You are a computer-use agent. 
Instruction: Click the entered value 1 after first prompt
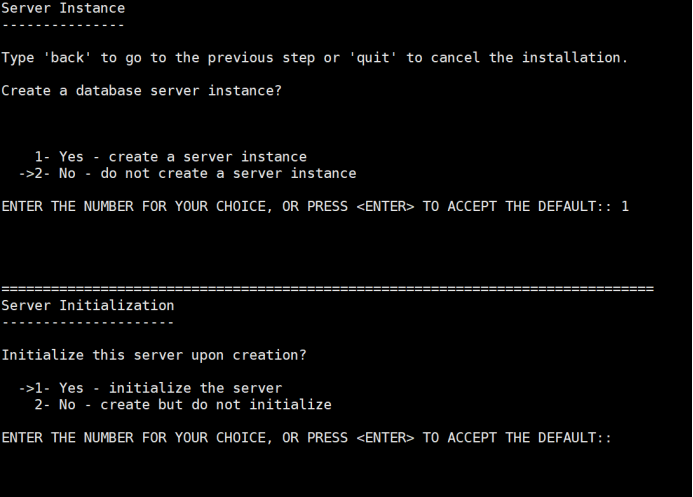click(625, 206)
